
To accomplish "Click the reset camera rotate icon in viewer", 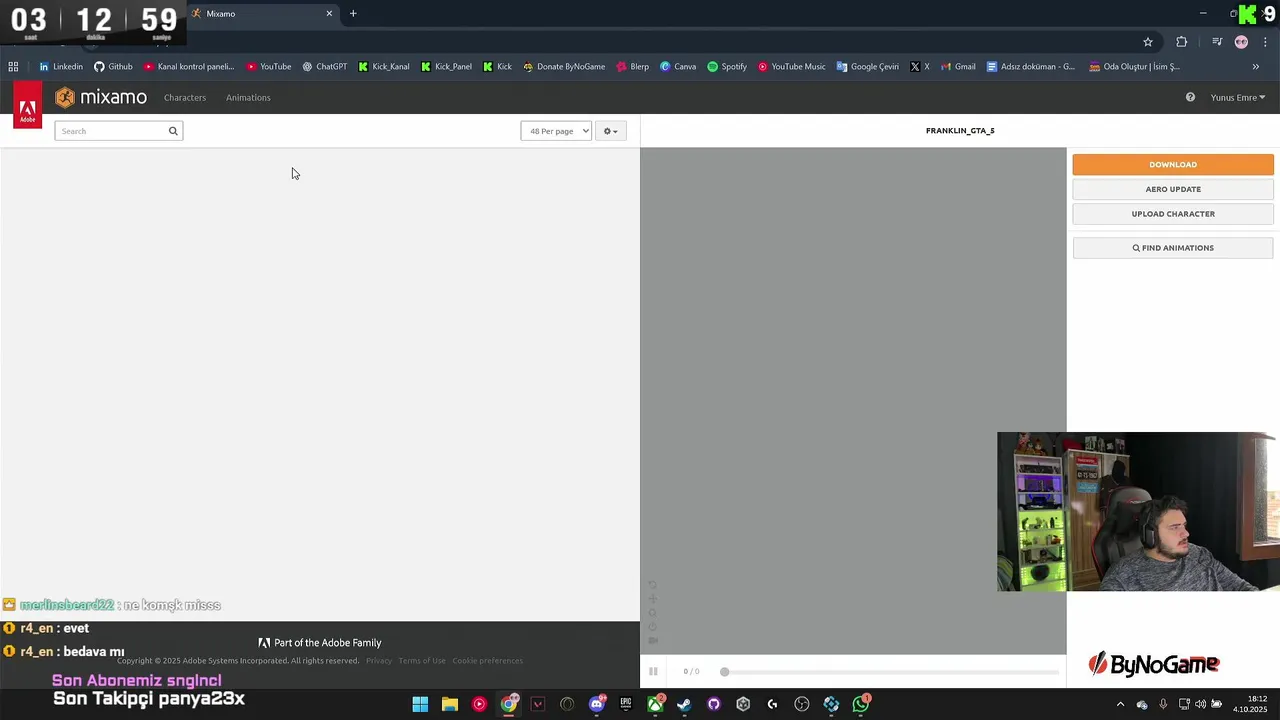I will pyautogui.click(x=653, y=585).
